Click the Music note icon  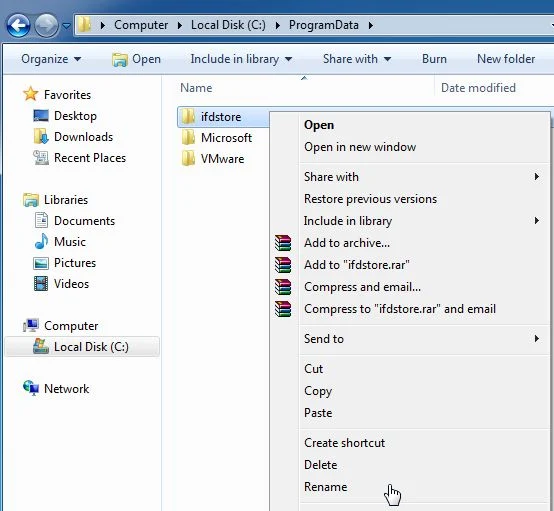point(41,241)
